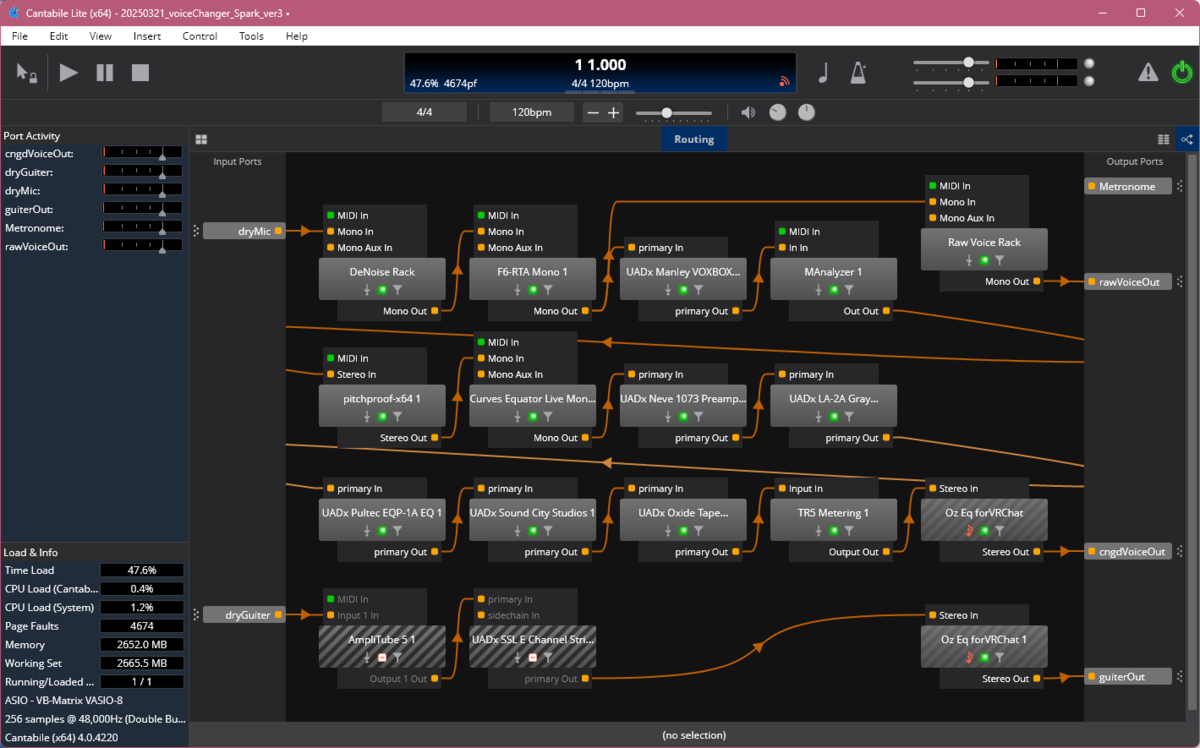
Task: Click the down-arrow icon on UADx Manley VOXBOX
Action: [668, 290]
